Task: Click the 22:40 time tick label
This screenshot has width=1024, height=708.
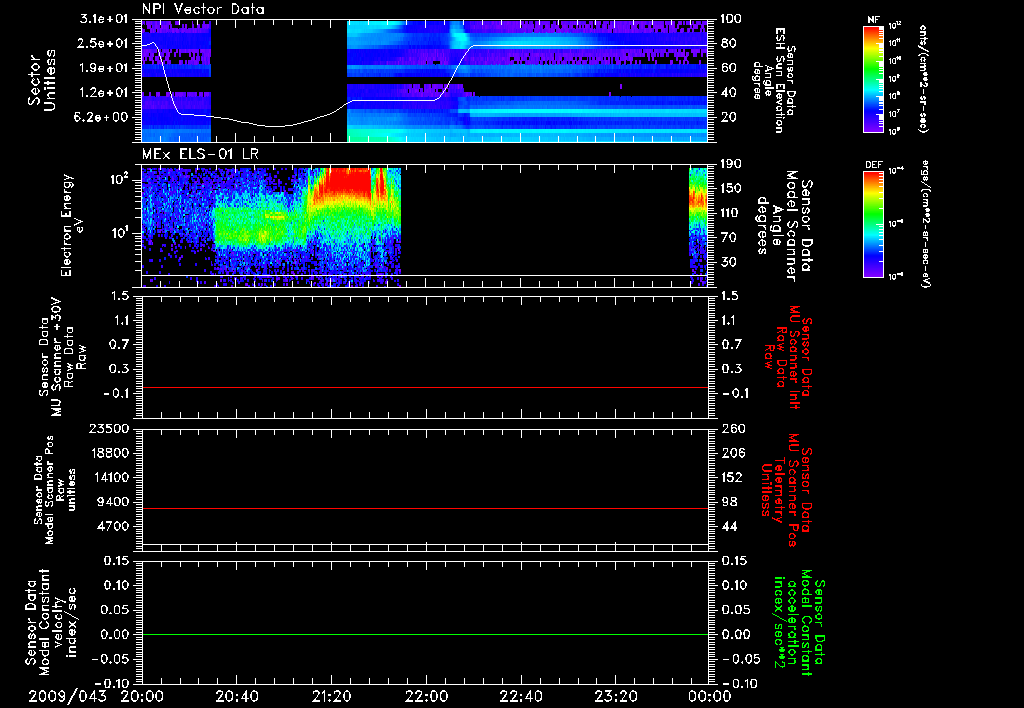Action: tap(521, 697)
